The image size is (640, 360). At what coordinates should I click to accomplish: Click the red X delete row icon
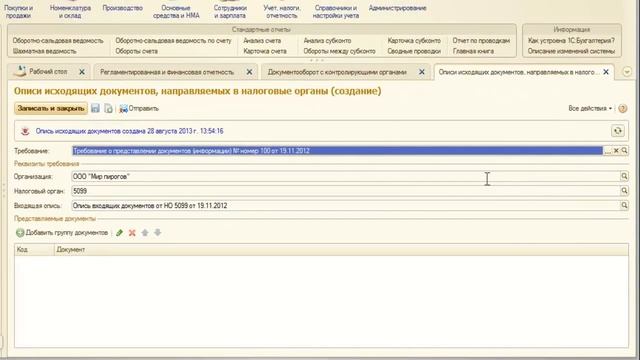tap(132, 233)
